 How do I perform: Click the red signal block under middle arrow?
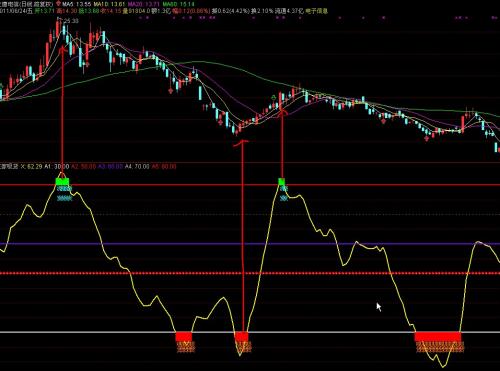pos(241,337)
